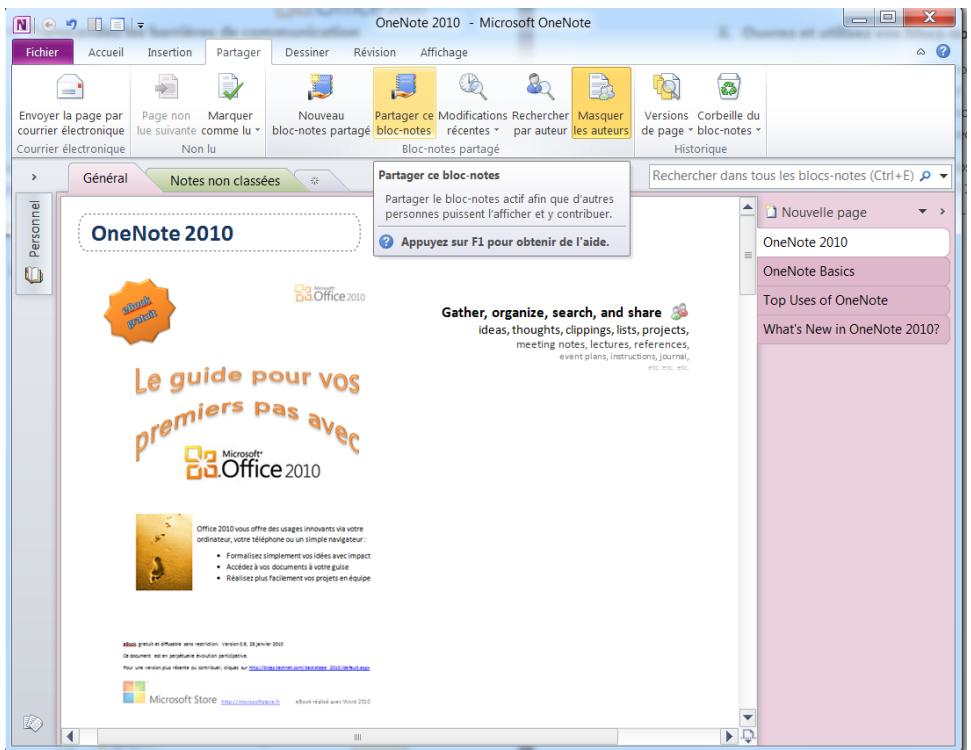Image resolution: width=971 pixels, height=750 pixels.
Task: Click the author people icon beside share
Action: [x=679, y=311]
